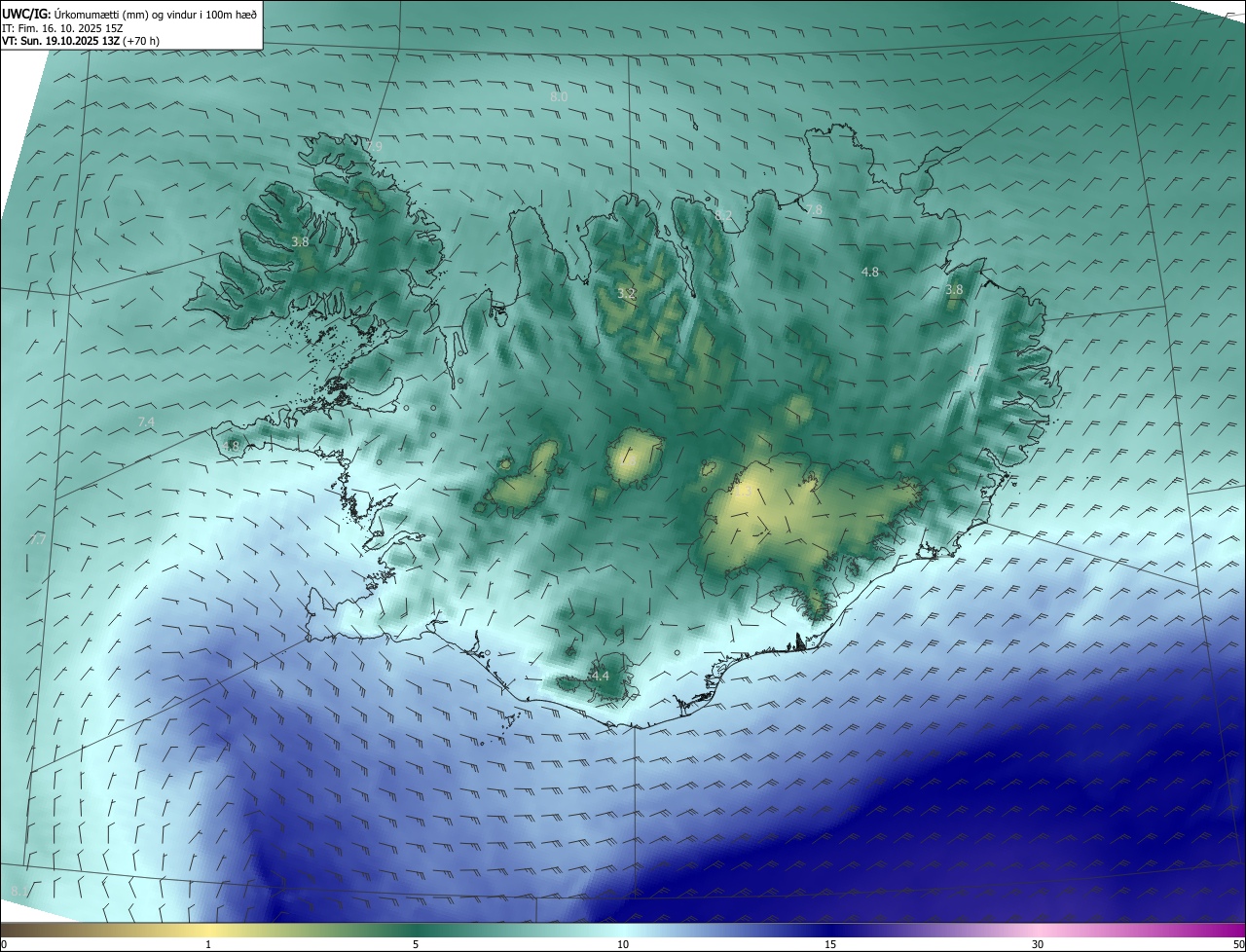Click the 7.4 value west of Snæfellsnes
The height and width of the screenshot is (952, 1246).
point(146,421)
